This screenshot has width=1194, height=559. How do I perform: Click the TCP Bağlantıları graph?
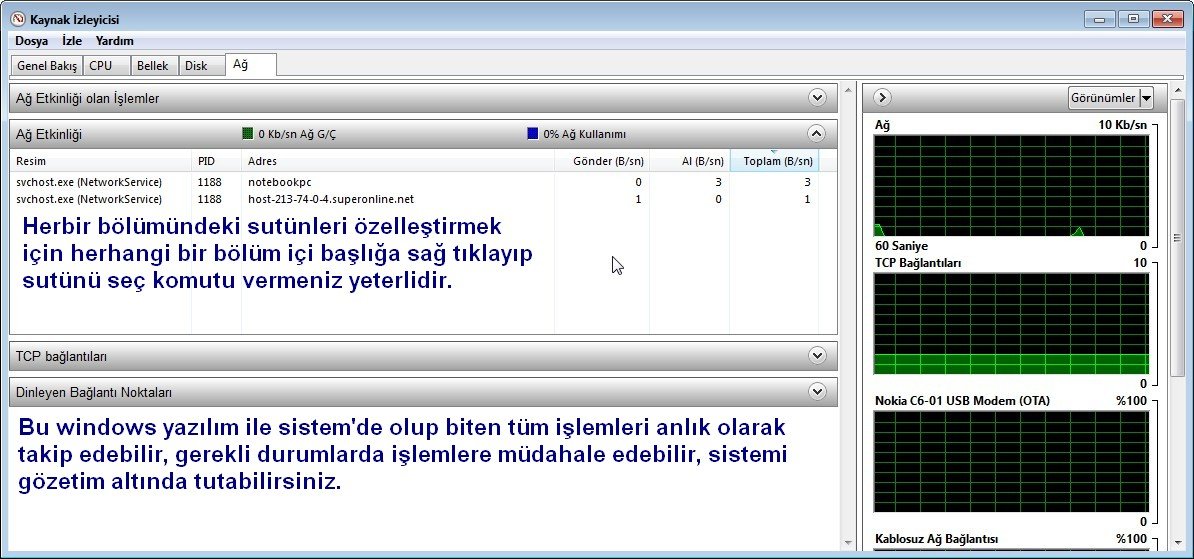click(1011, 324)
